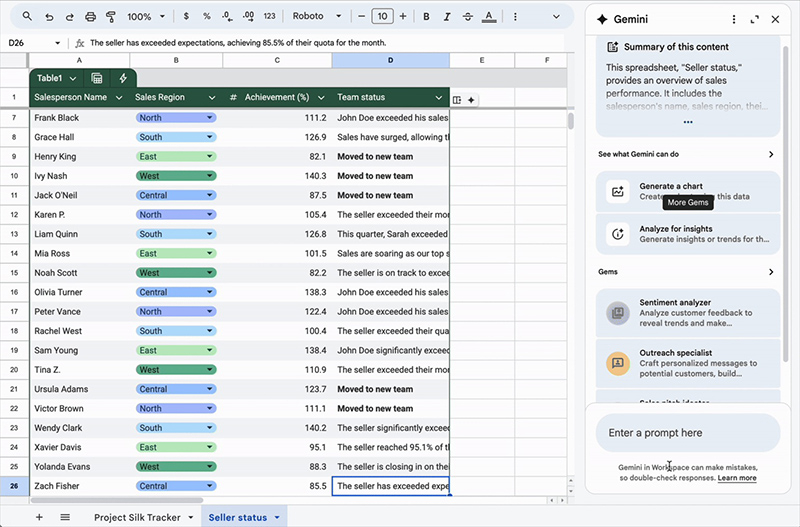The height and width of the screenshot is (527, 800).
Task: Toggle italic formatting
Action: pos(447,17)
